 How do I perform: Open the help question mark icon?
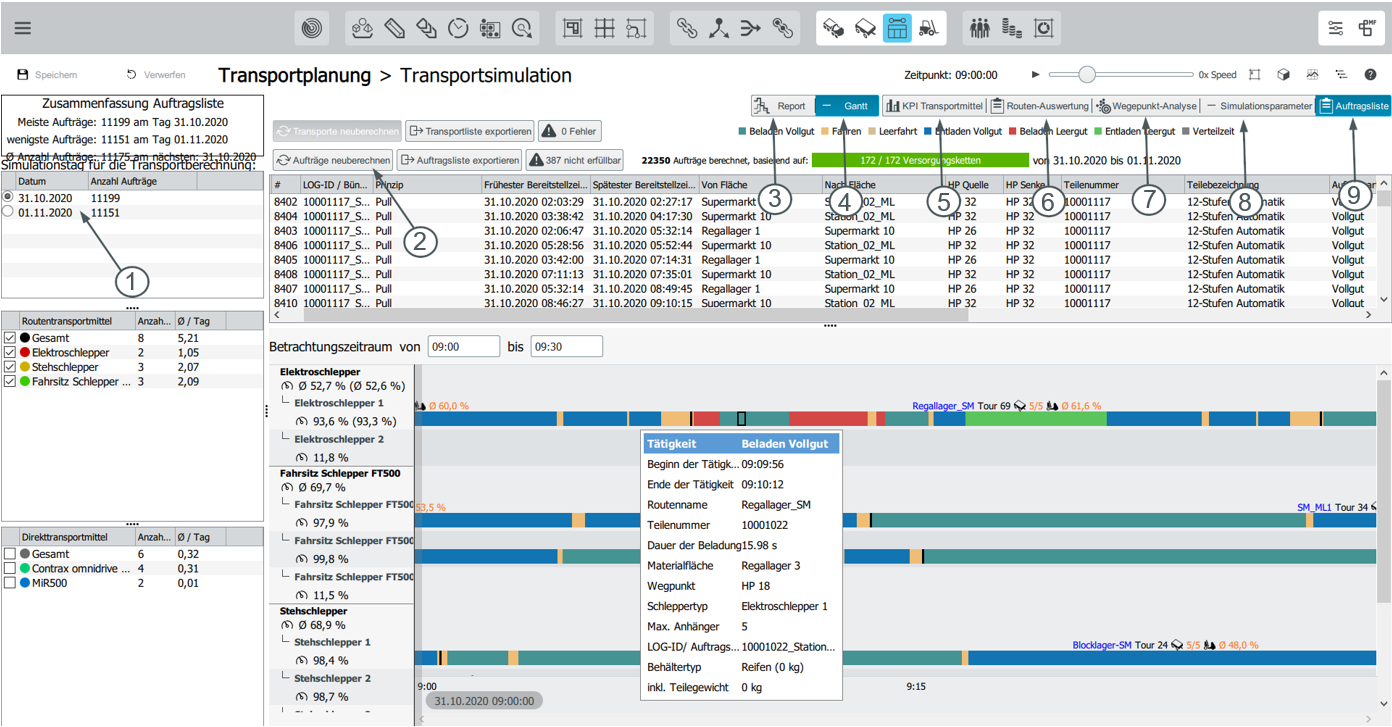pyautogui.click(x=1371, y=75)
